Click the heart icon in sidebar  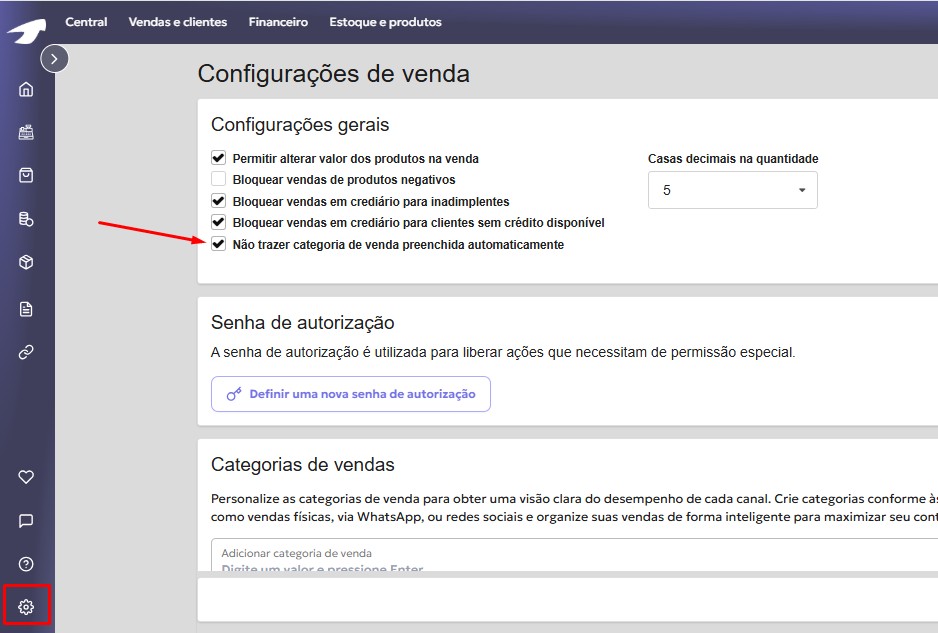[x=26, y=477]
